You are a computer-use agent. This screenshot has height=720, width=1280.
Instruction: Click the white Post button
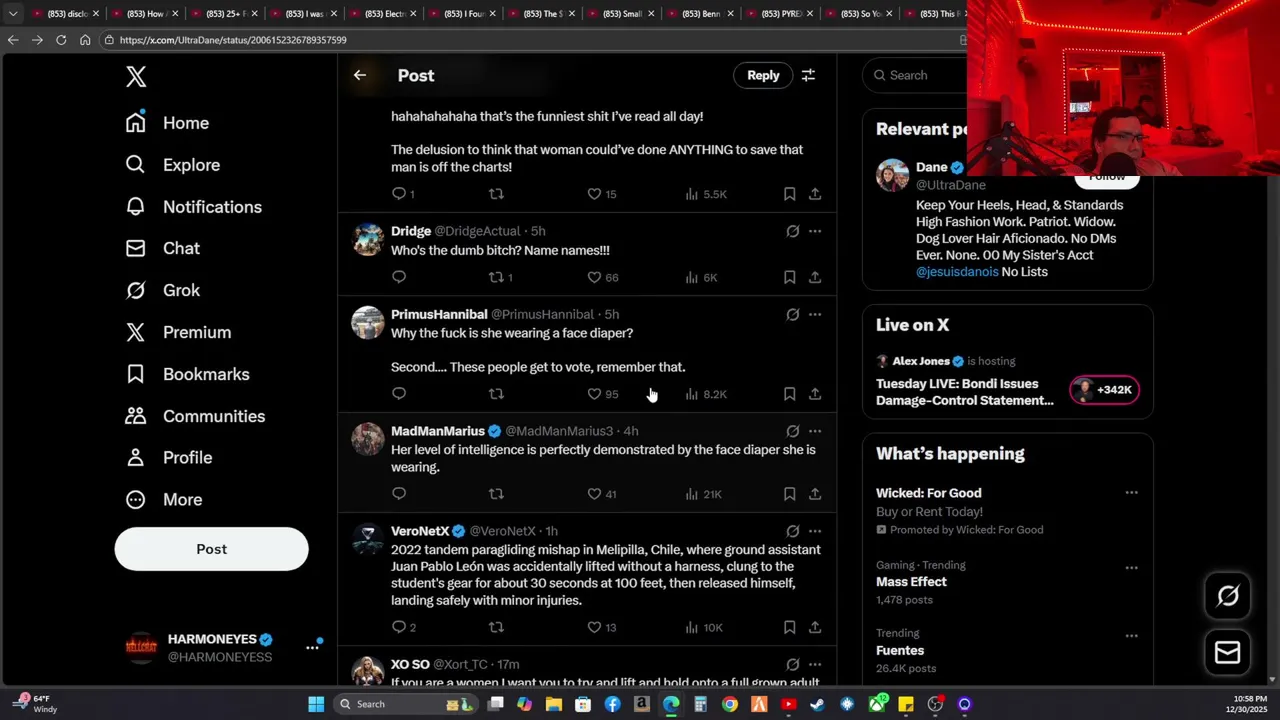(x=211, y=549)
